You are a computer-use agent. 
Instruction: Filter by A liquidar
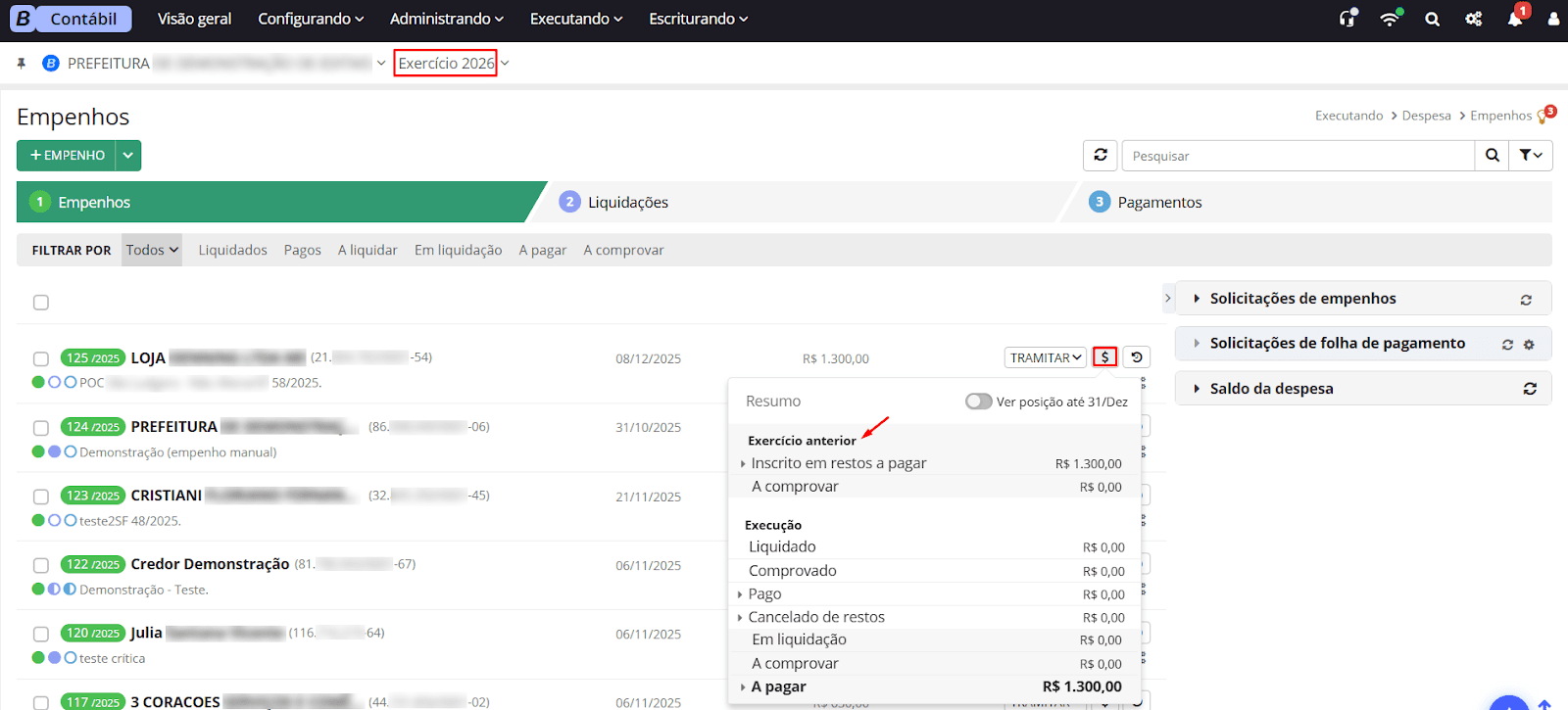tap(367, 251)
